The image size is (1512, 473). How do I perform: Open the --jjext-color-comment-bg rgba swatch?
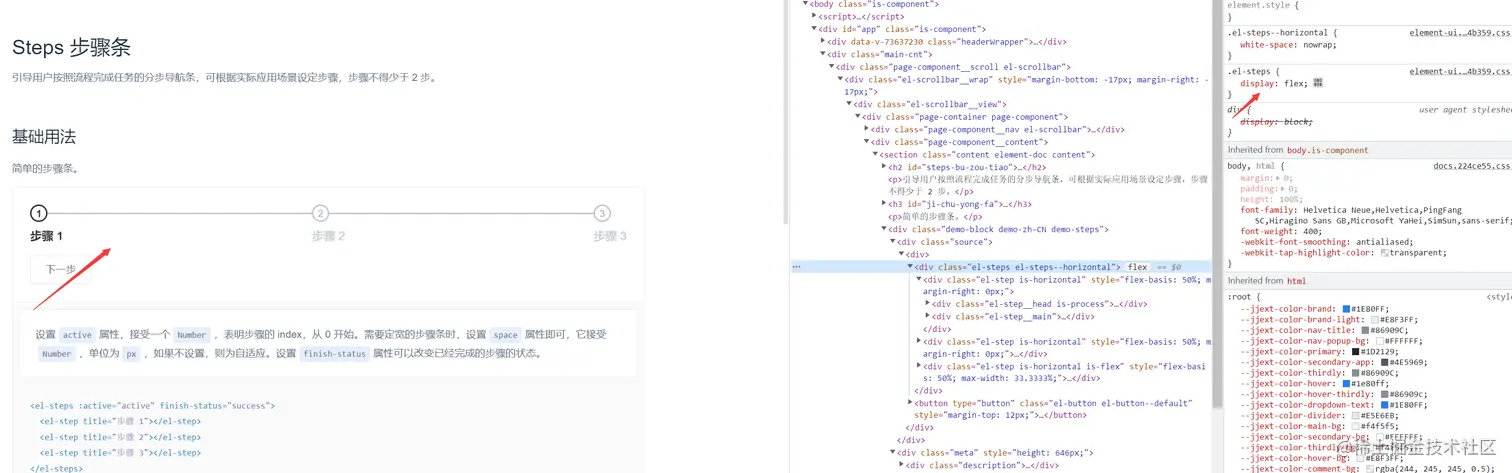[1371, 468]
